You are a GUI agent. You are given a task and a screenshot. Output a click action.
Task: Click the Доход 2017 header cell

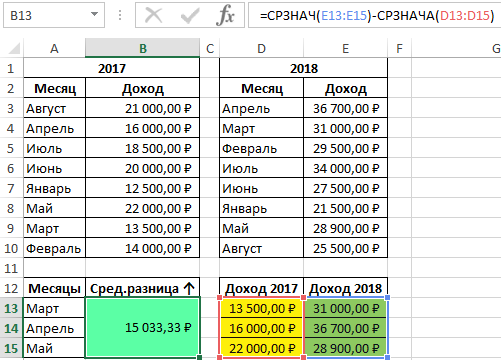(x=262, y=288)
